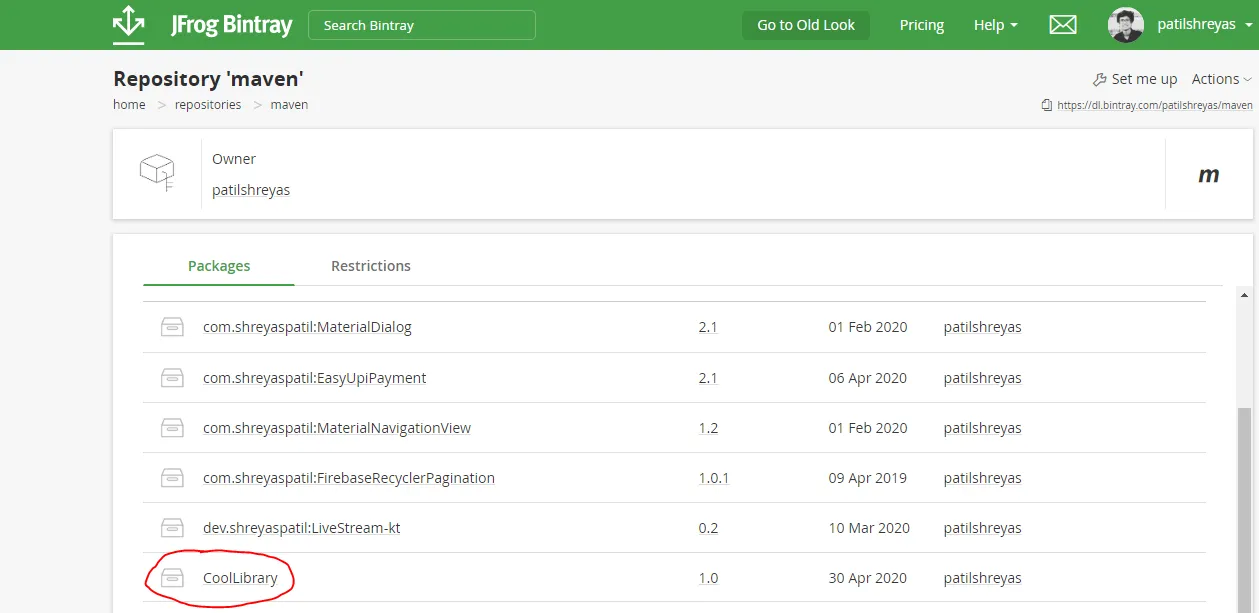The height and width of the screenshot is (613, 1259).
Task: Navigate to the repositories breadcrumb
Action: tap(208, 104)
